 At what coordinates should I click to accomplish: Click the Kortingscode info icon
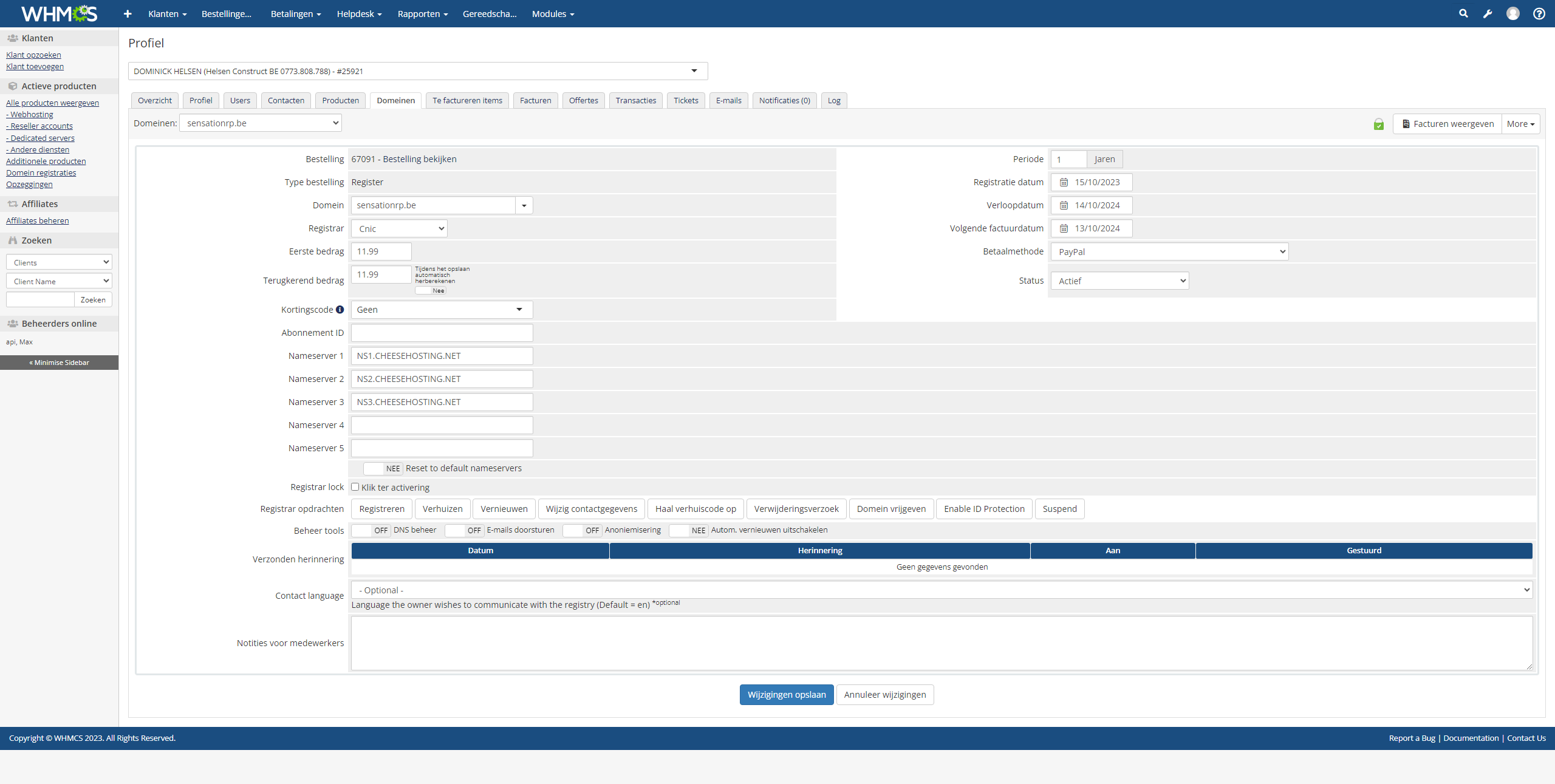click(x=340, y=310)
